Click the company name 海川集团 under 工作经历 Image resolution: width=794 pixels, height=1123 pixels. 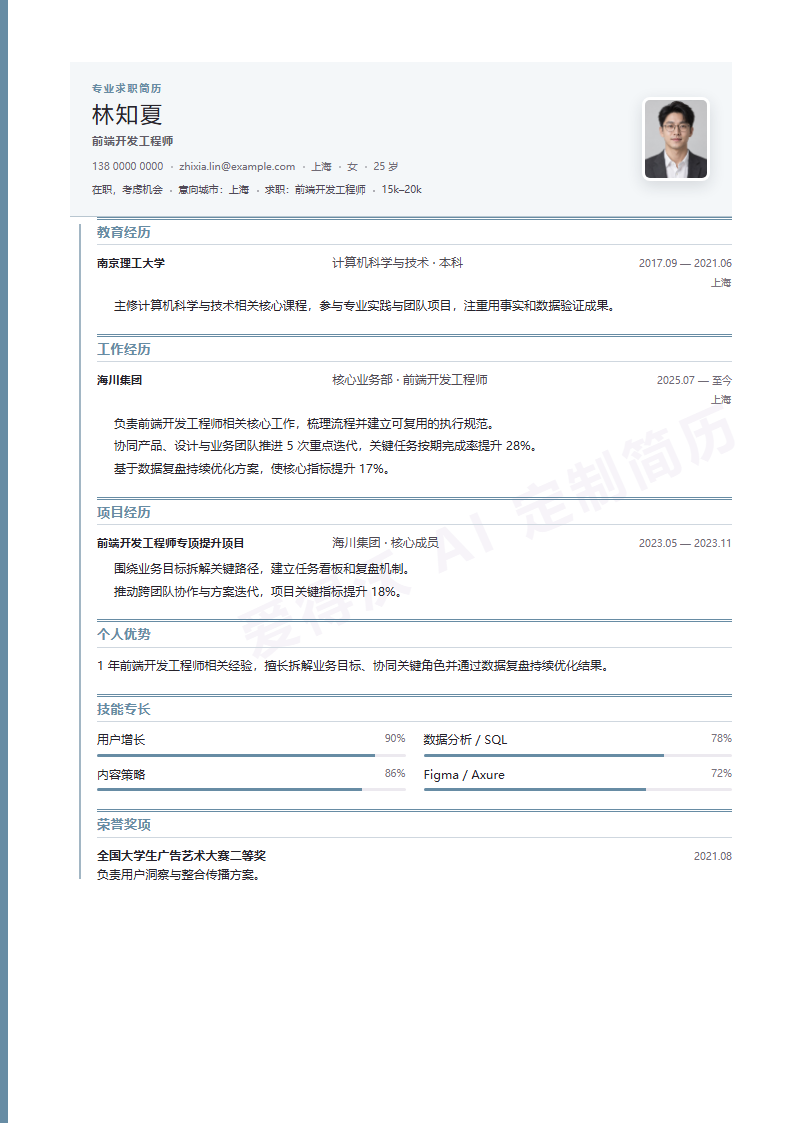[x=120, y=380]
